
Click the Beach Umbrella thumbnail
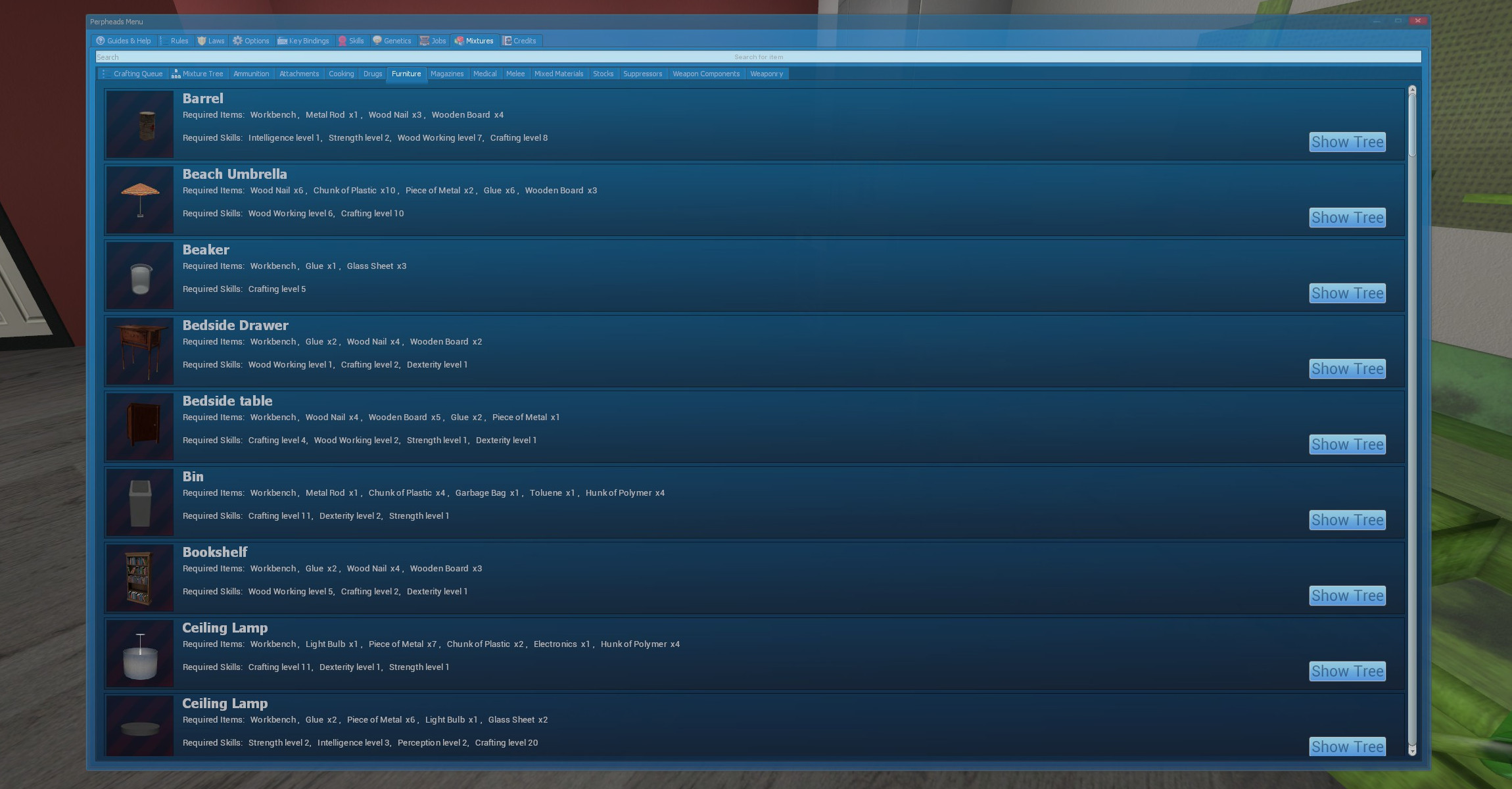click(x=140, y=200)
